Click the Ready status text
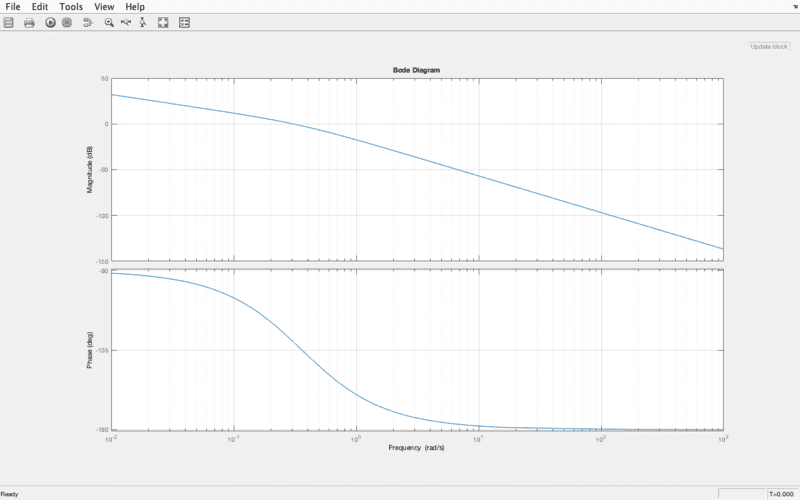 (x=9, y=494)
